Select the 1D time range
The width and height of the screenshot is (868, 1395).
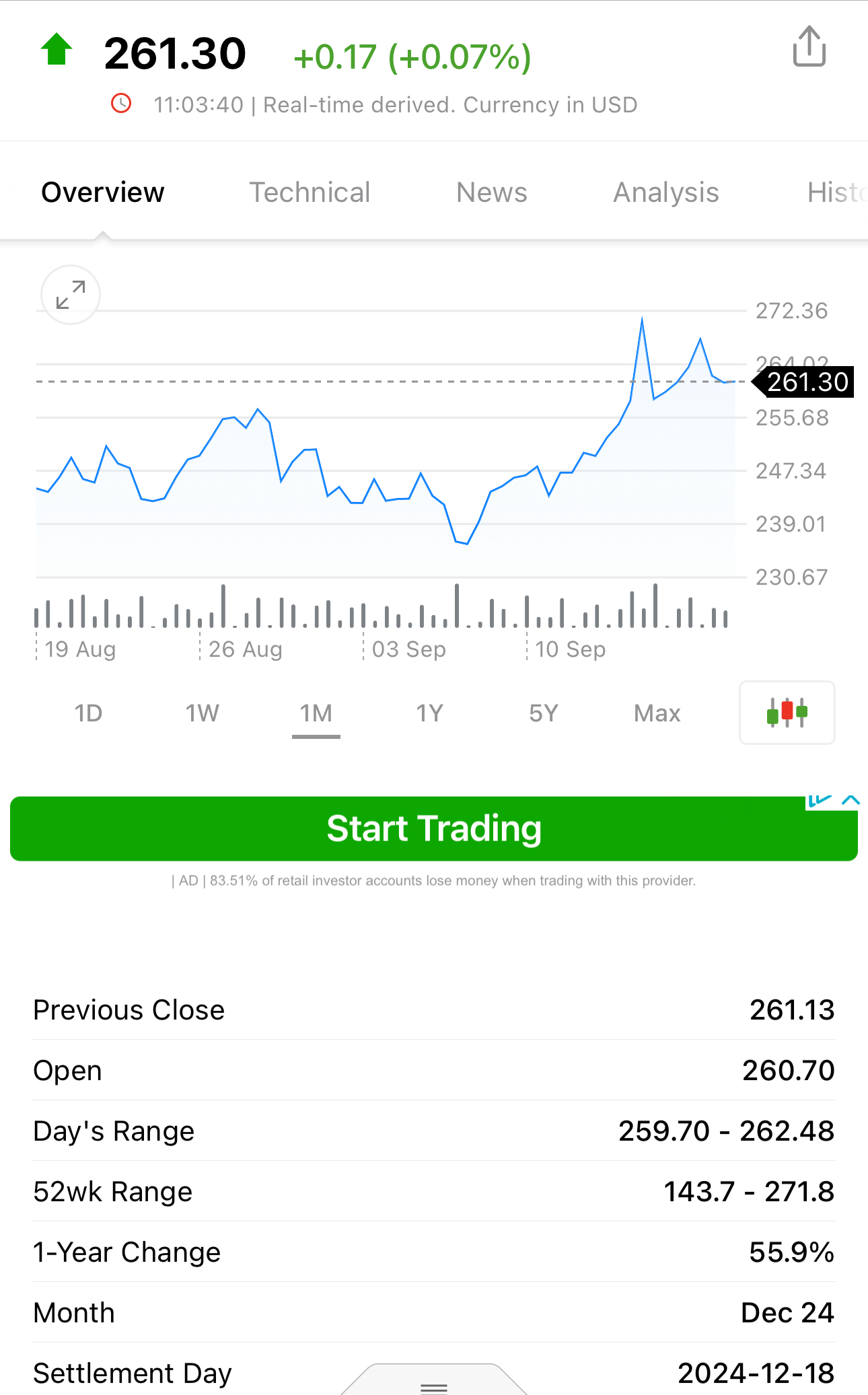[88, 713]
